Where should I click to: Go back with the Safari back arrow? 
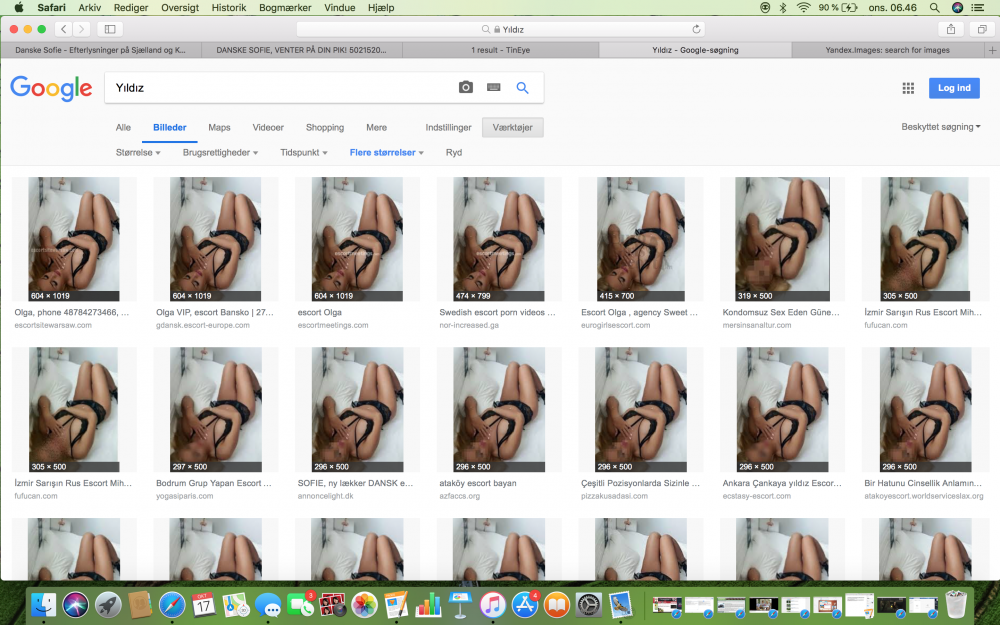[63, 29]
